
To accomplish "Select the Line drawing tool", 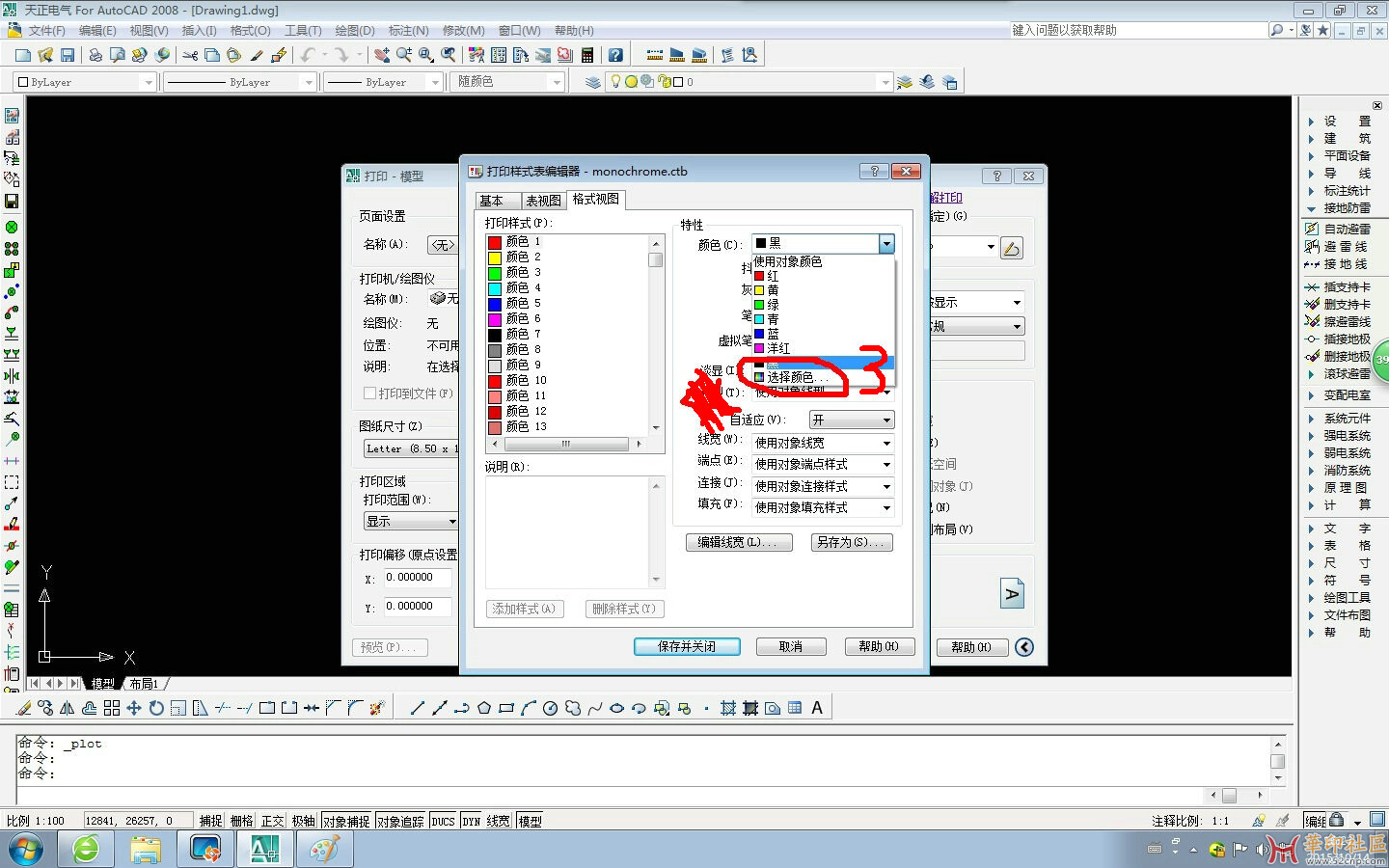I will (x=418, y=708).
